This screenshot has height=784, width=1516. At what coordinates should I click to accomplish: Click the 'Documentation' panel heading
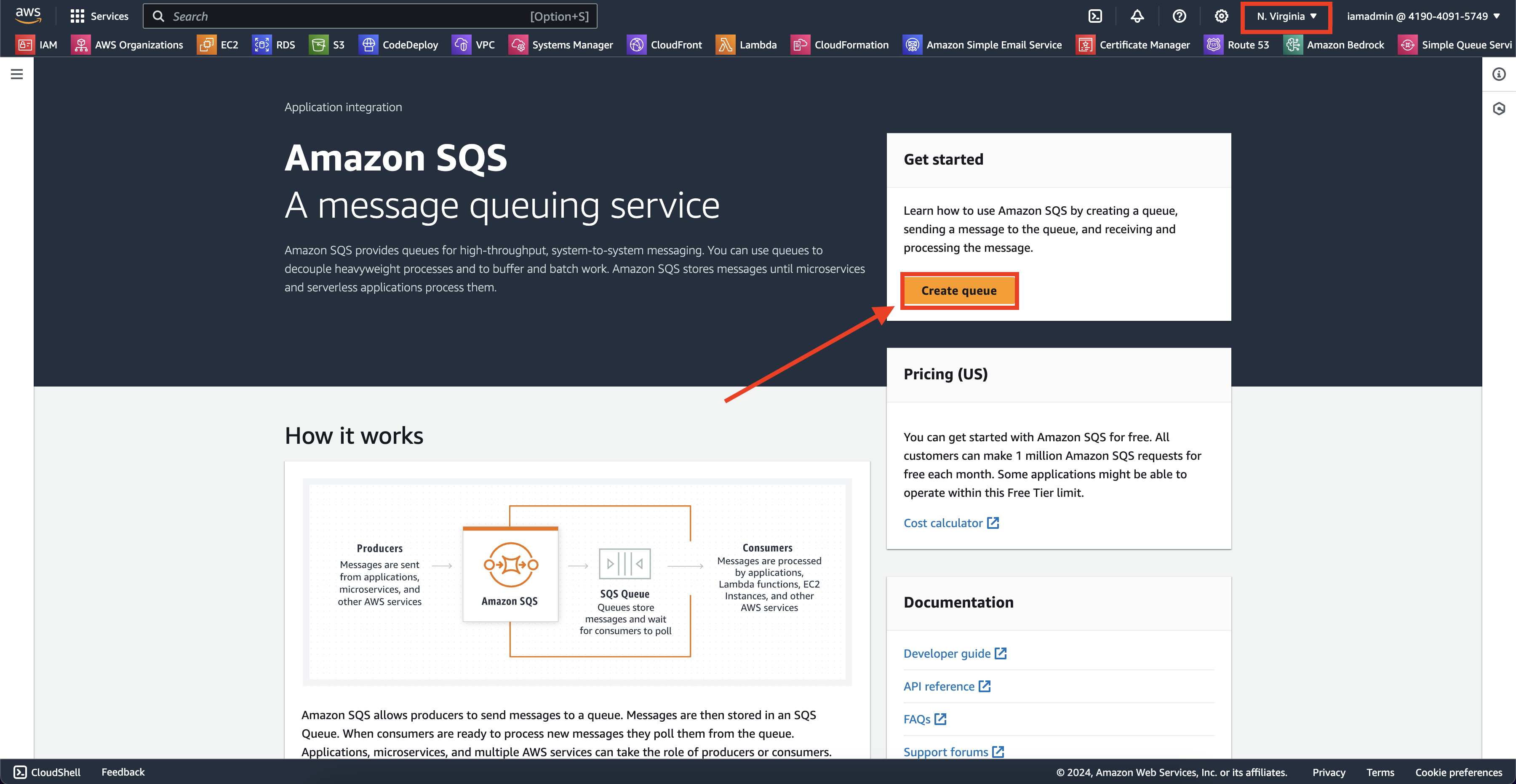point(958,603)
